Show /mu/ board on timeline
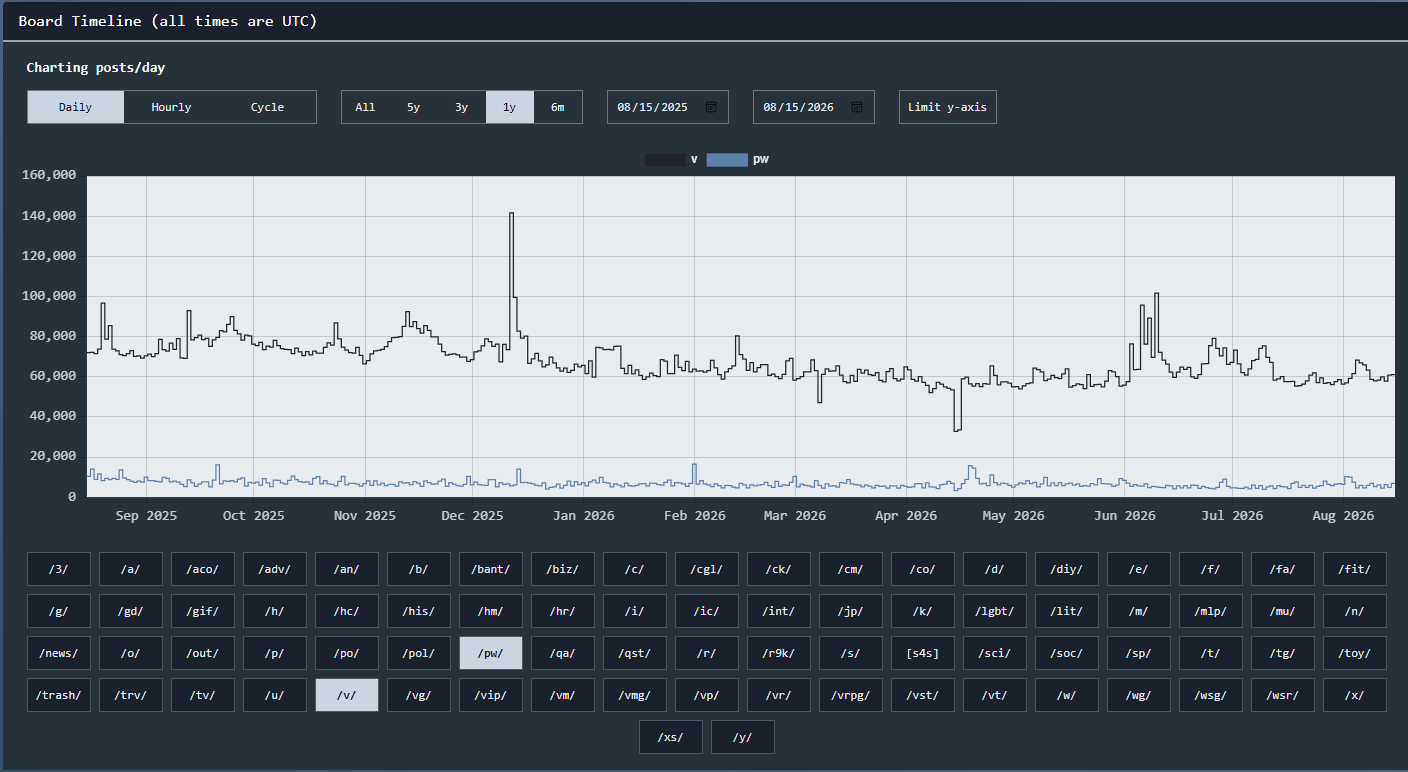This screenshot has height=772, width=1408. [x=1283, y=611]
